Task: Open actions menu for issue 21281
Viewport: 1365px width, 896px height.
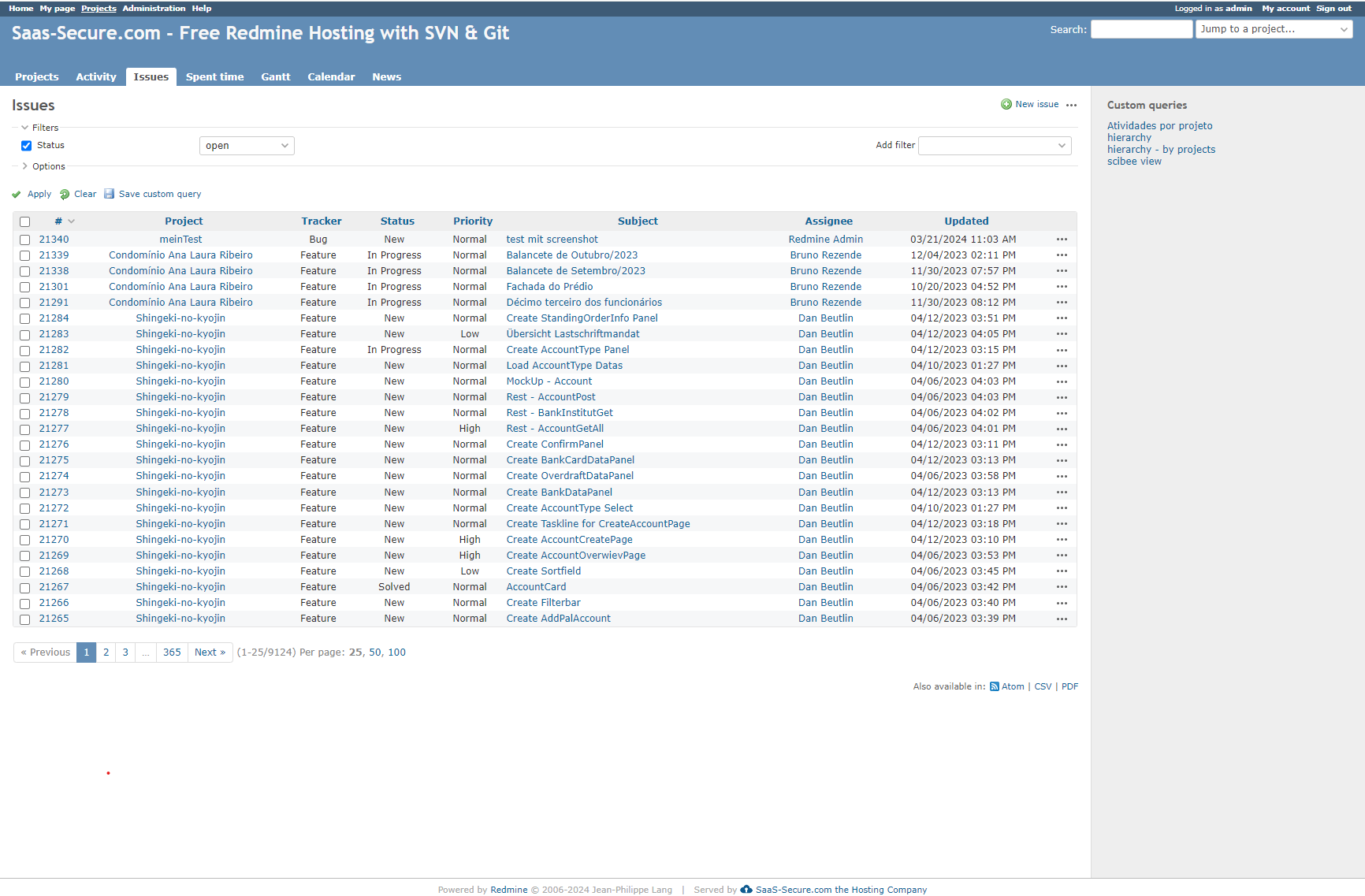Action: (1062, 366)
